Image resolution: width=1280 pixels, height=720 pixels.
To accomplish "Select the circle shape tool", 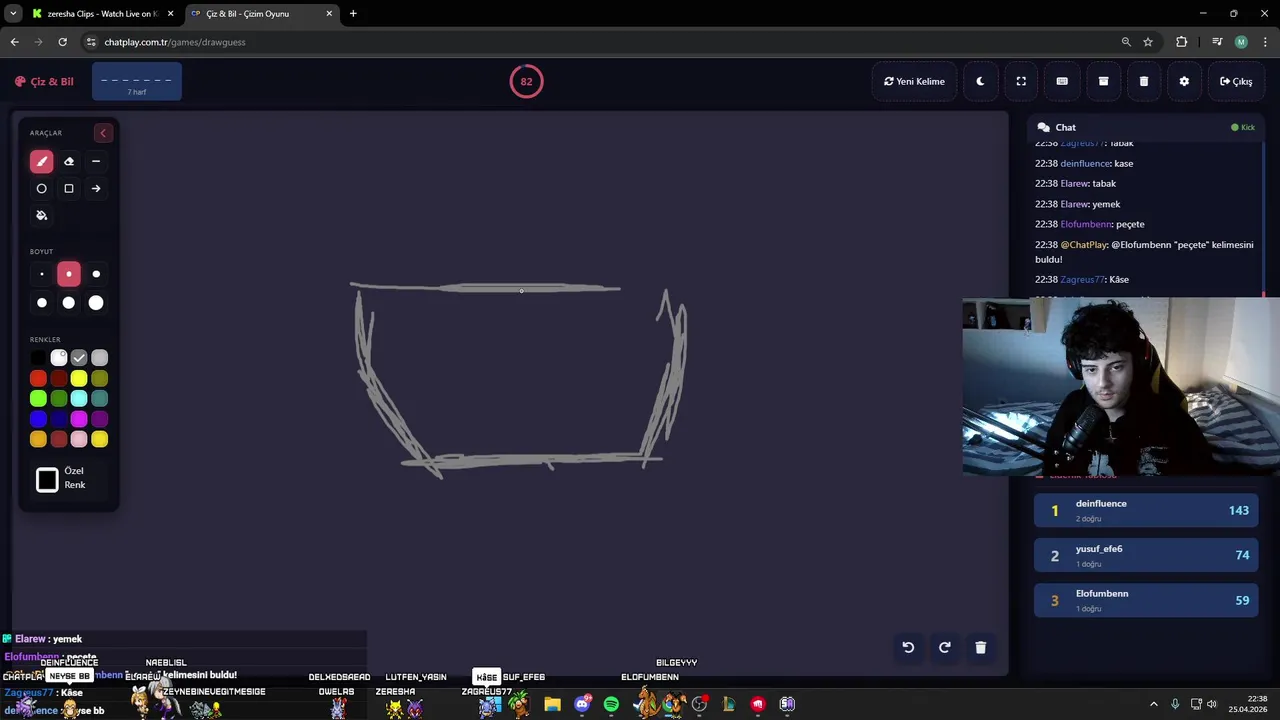I will [41, 188].
